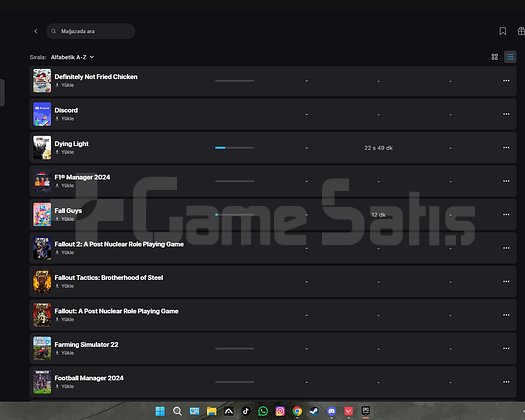Click the Fall Guys cover thumbnail
525x420 pixels.
click(42, 215)
